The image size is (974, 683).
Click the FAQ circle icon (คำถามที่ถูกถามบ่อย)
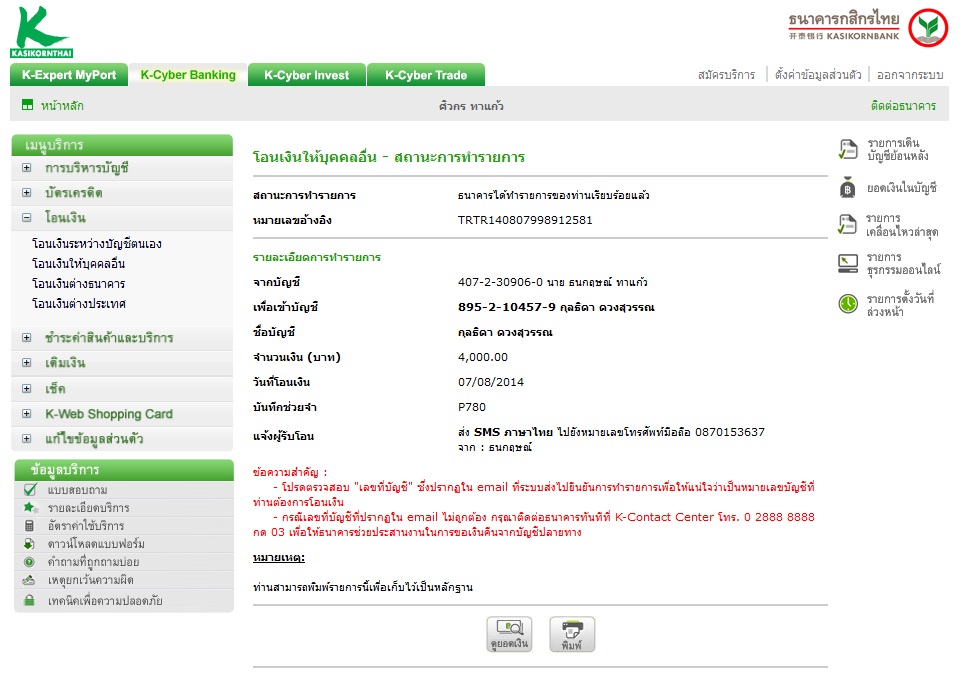click(x=29, y=562)
